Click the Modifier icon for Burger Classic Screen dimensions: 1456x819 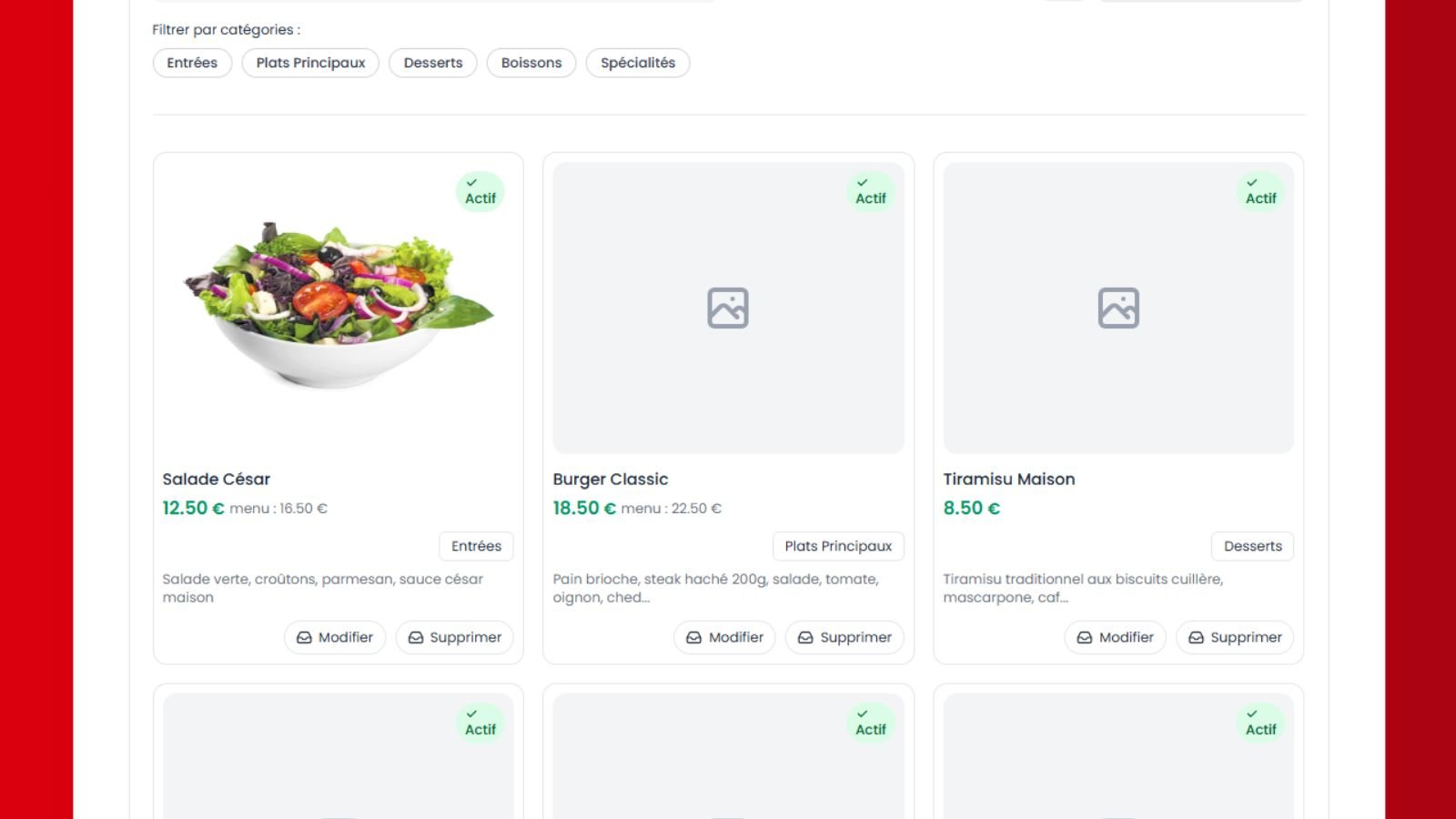pyautogui.click(x=694, y=638)
